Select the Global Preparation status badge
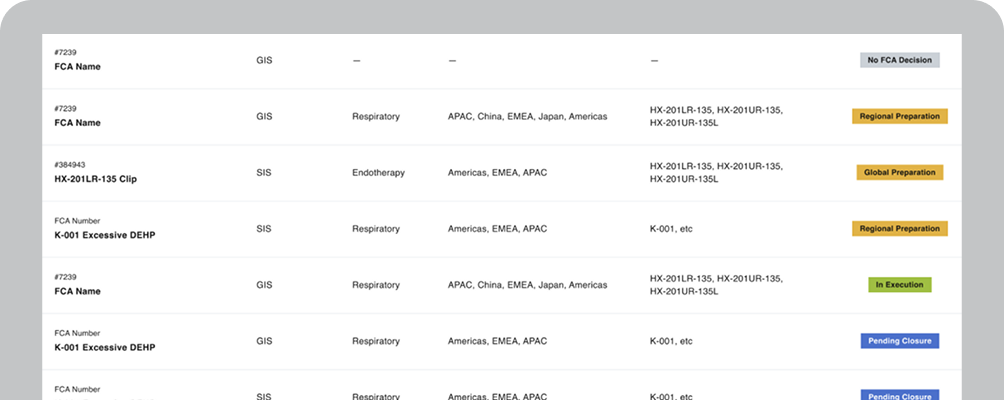 click(x=899, y=172)
